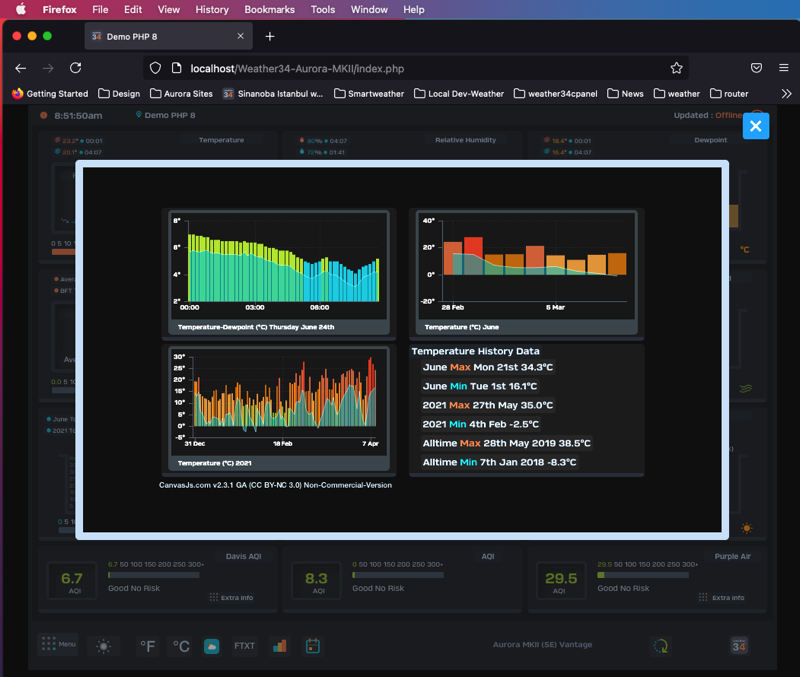The image size is (800, 677).
Task: Go back with browser back arrow
Action: (x=20, y=68)
